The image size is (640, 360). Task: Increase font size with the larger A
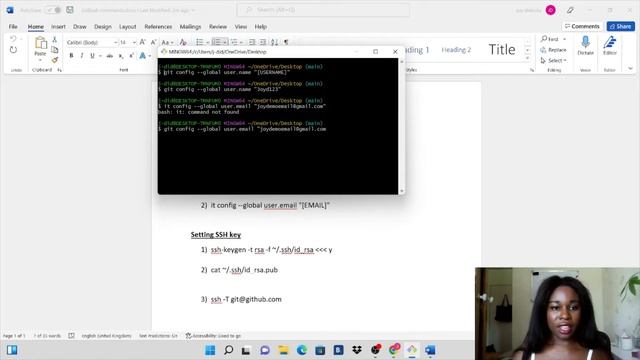[x=142, y=42]
